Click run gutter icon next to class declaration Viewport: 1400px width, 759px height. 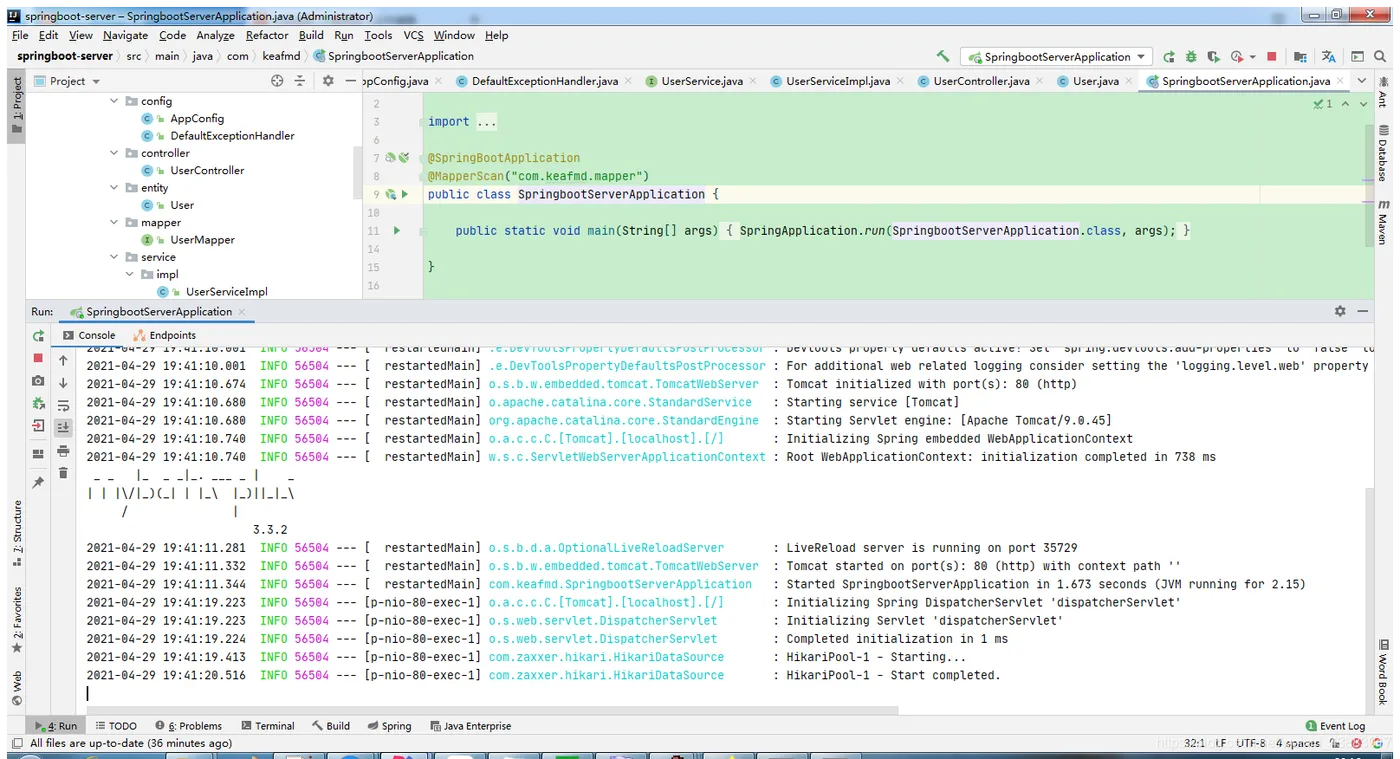[404, 194]
